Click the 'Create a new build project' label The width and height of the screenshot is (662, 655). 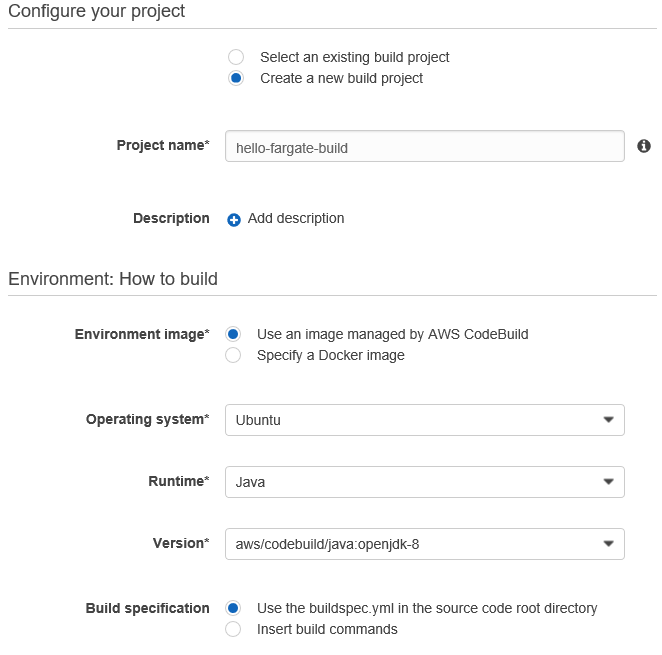click(x=341, y=79)
